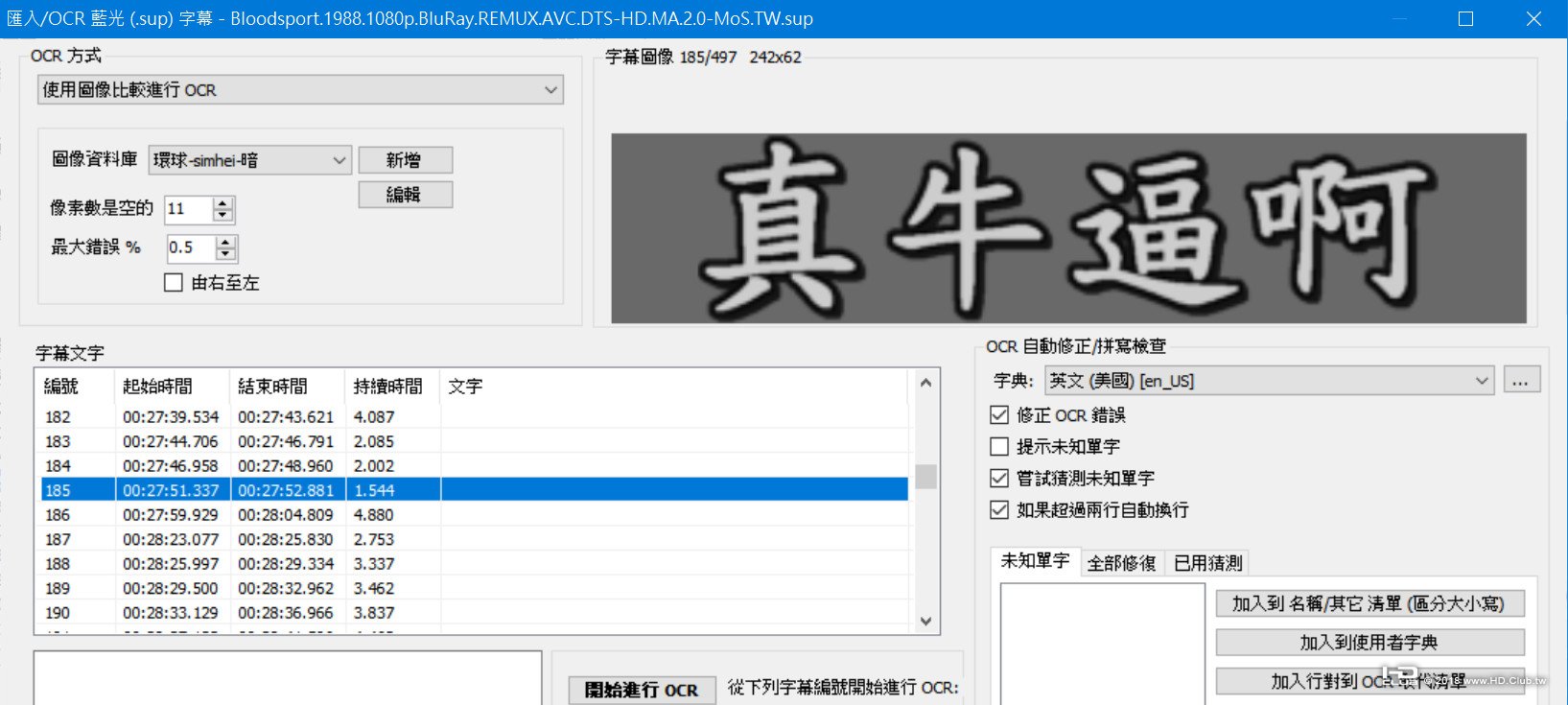Click end time 00:27:43.621 of row 182

point(286,417)
